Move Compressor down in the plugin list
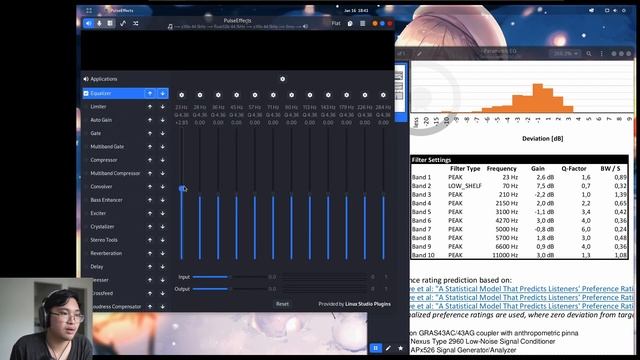Screen dimensions: 640x360 tap(162, 160)
